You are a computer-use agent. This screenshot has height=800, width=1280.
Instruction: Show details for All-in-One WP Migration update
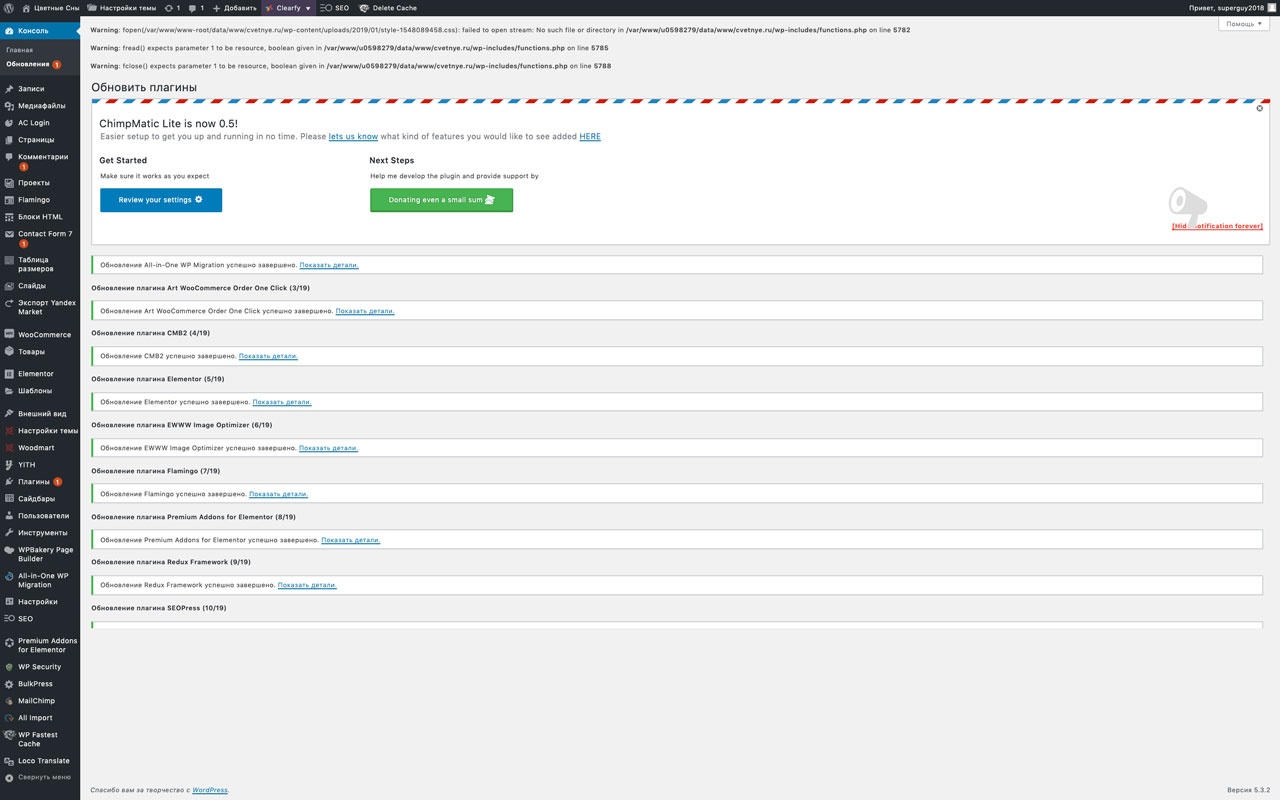pyautogui.click(x=329, y=265)
